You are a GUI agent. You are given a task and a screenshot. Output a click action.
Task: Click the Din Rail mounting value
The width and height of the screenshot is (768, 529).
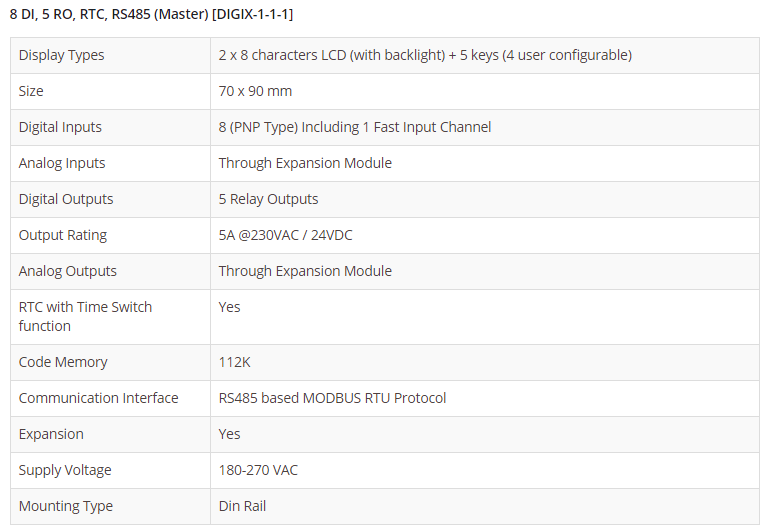click(243, 506)
